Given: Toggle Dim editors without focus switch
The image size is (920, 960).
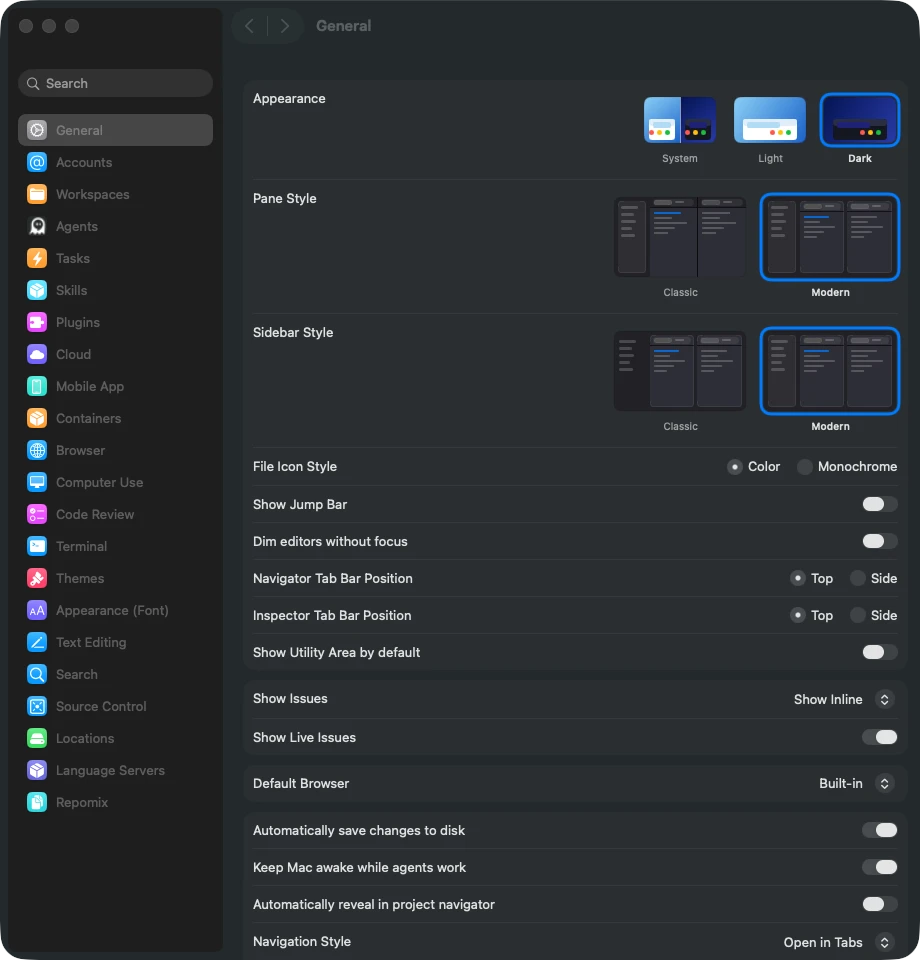Looking at the screenshot, I should click(880, 541).
